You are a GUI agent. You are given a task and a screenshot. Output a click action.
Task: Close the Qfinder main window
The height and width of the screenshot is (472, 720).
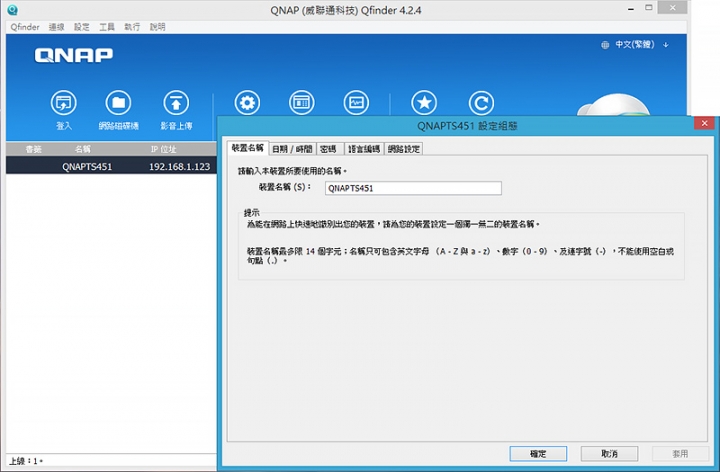click(673, 8)
